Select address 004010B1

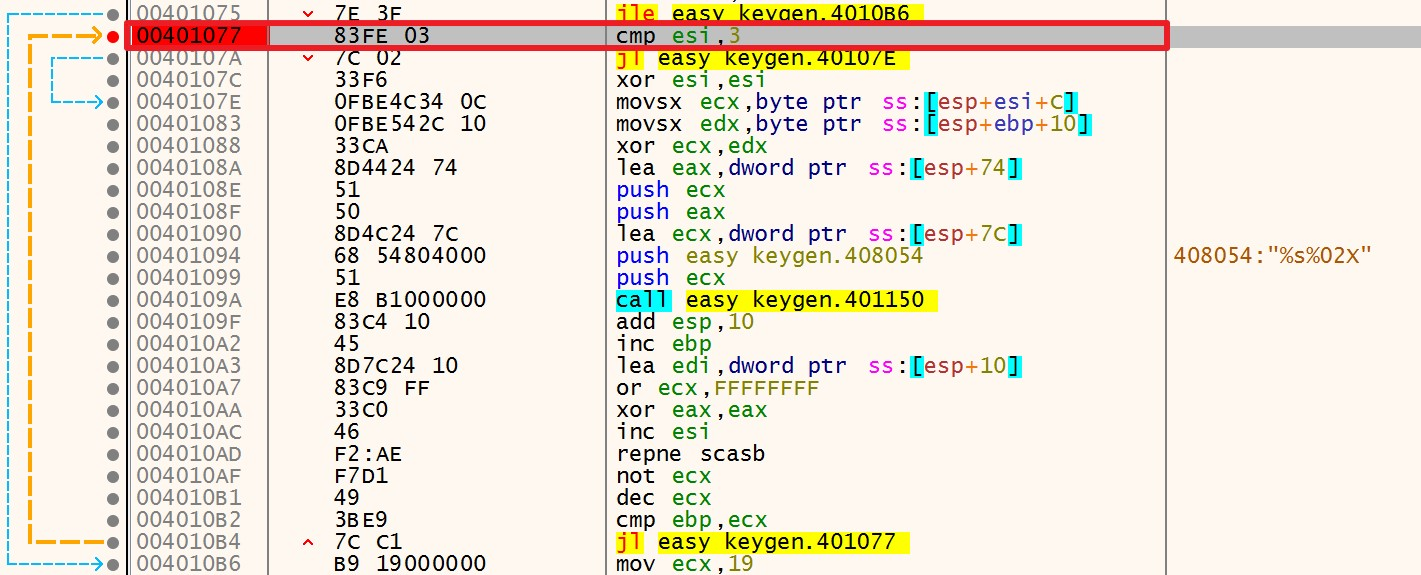click(189, 498)
